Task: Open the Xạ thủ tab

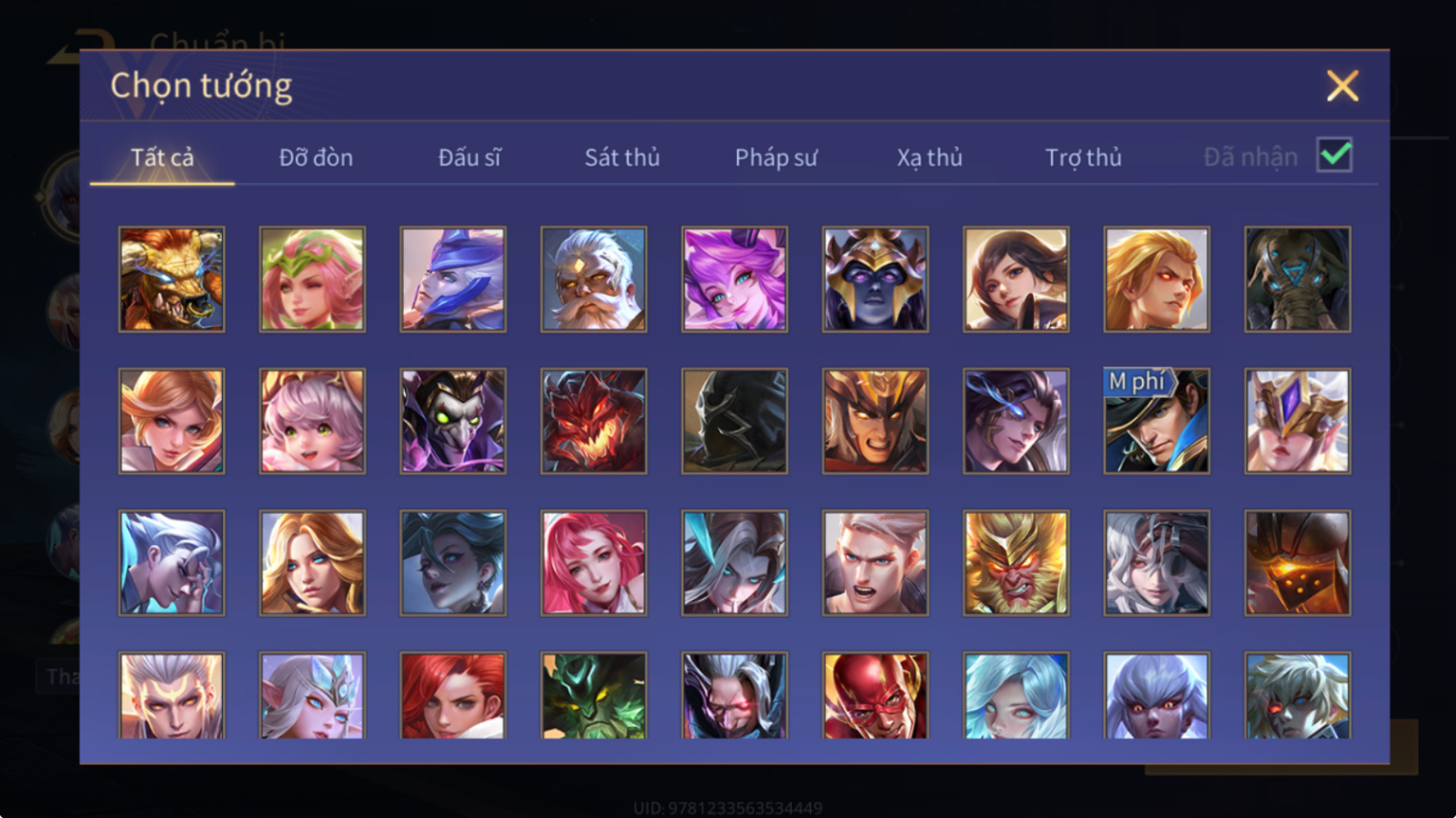Action: (930, 157)
